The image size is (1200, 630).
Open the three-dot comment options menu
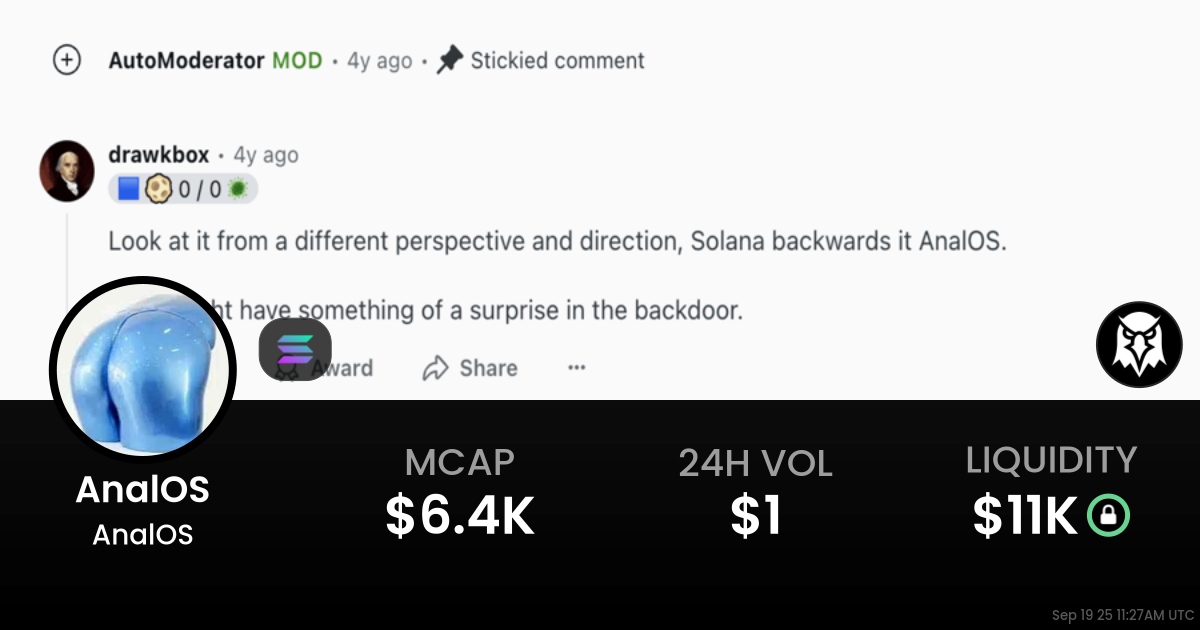coord(576,368)
